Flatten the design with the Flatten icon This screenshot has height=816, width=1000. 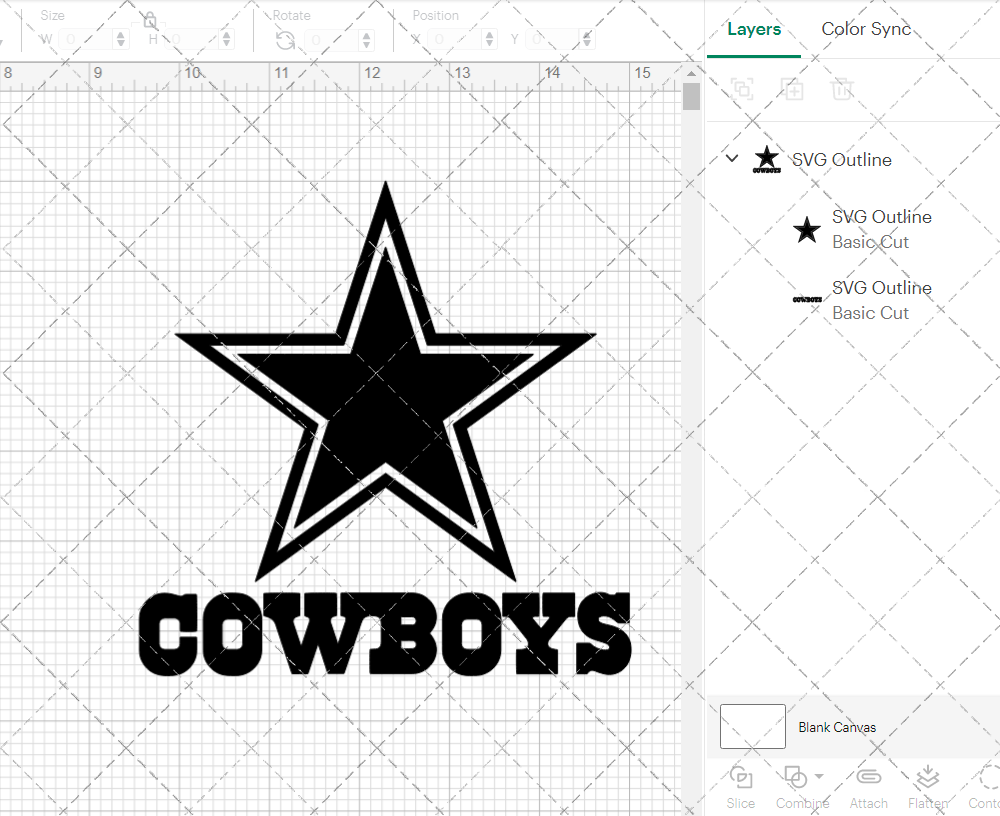[928, 778]
